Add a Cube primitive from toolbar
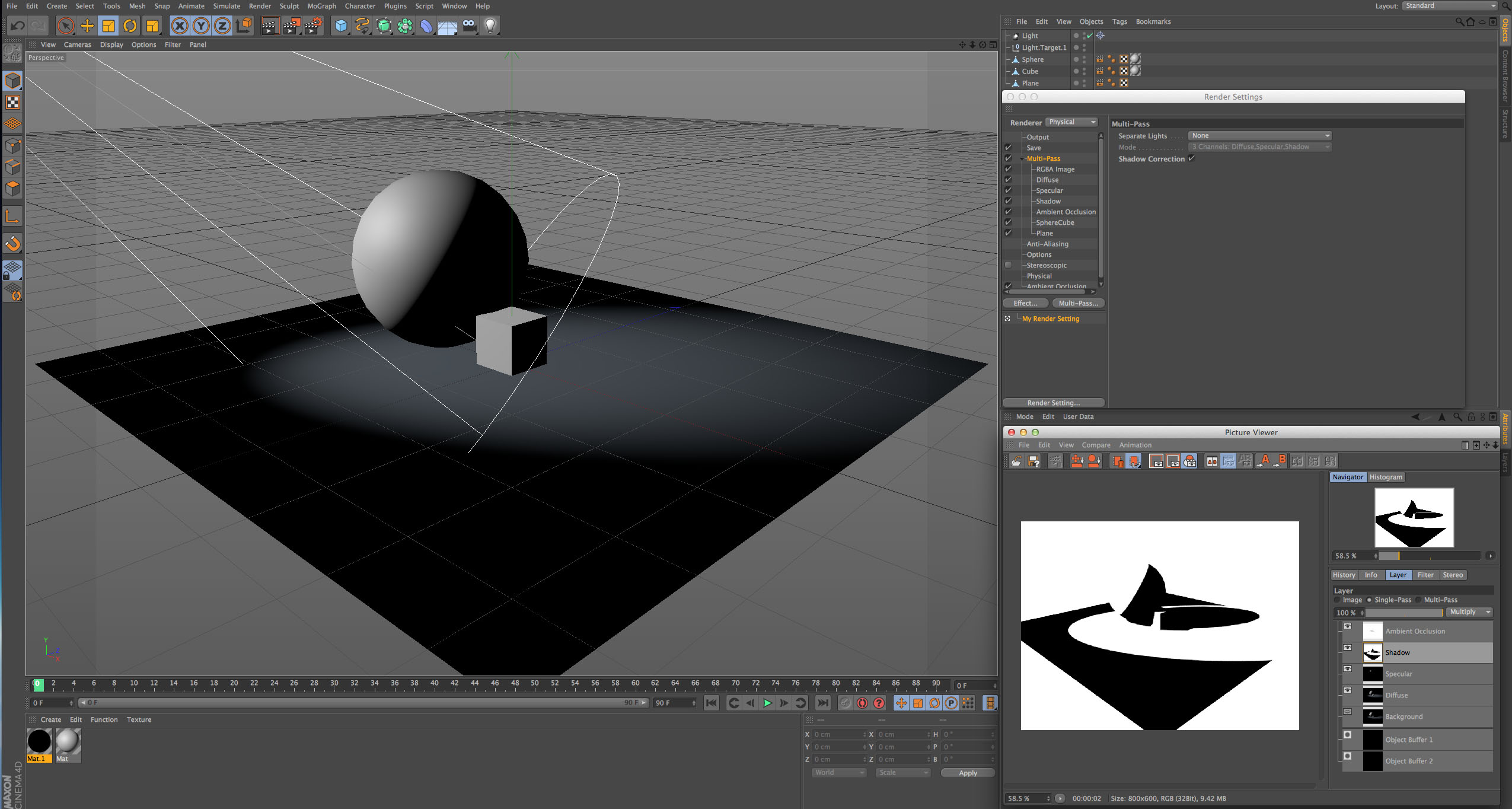Screen dimensions: 1512x809 341,26
